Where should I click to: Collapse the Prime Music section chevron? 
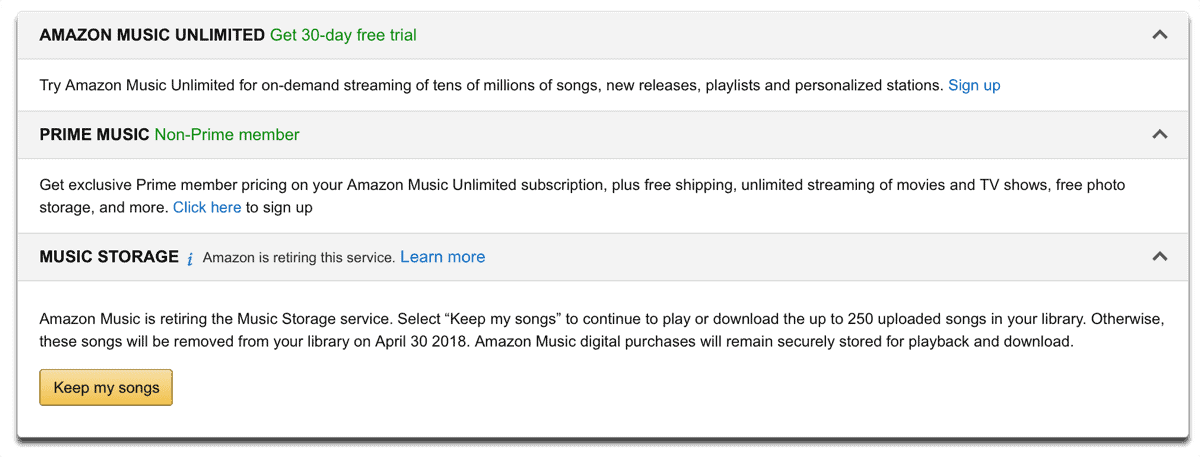click(1160, 134)
